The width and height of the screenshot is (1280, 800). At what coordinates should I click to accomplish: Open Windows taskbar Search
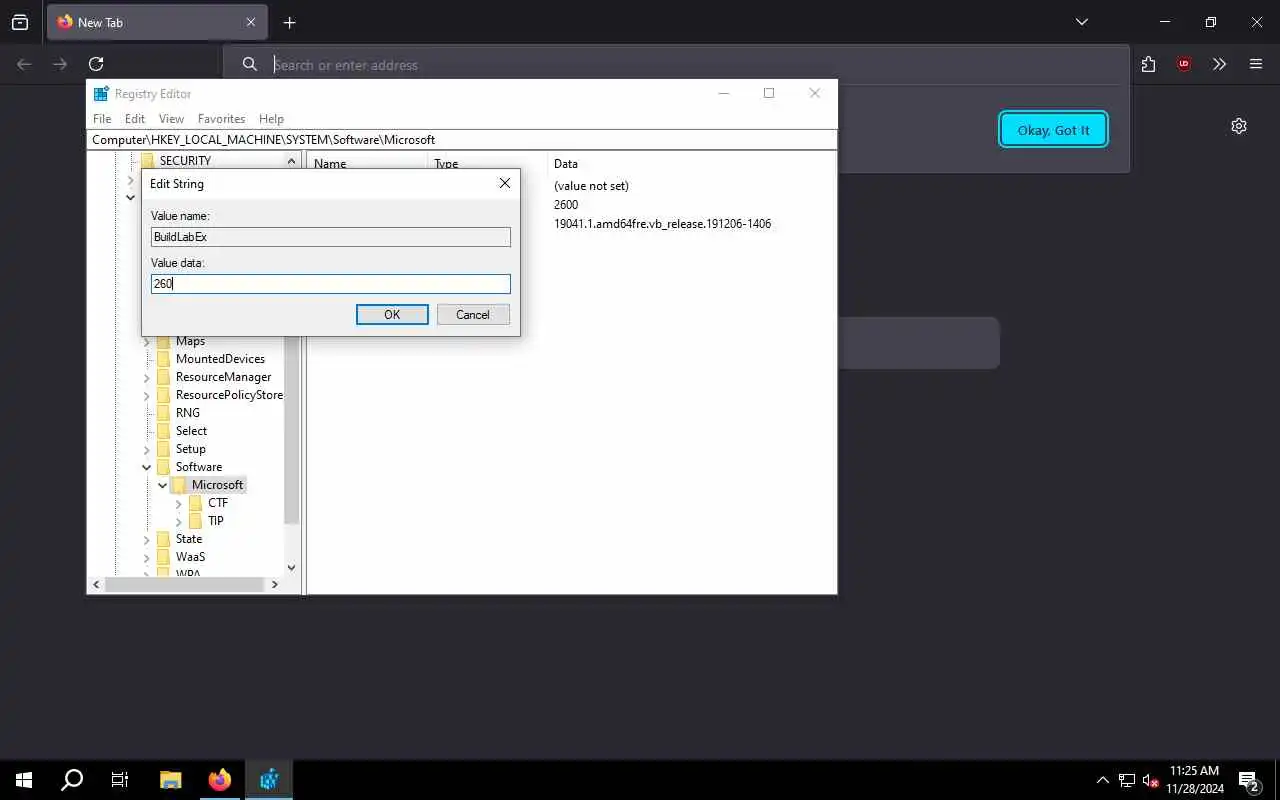click(72, 780)
